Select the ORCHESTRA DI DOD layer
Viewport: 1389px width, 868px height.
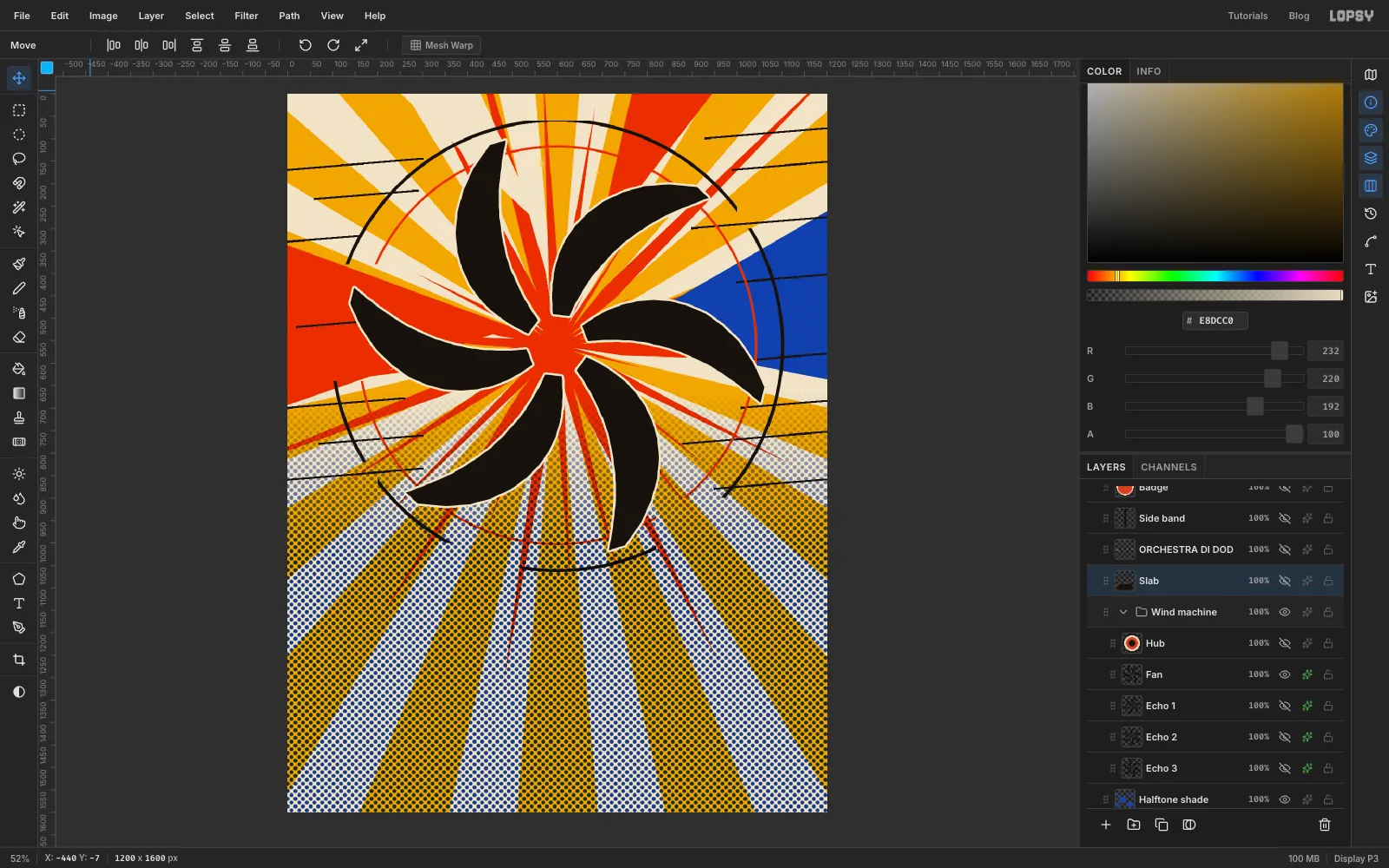point(1215,549)
